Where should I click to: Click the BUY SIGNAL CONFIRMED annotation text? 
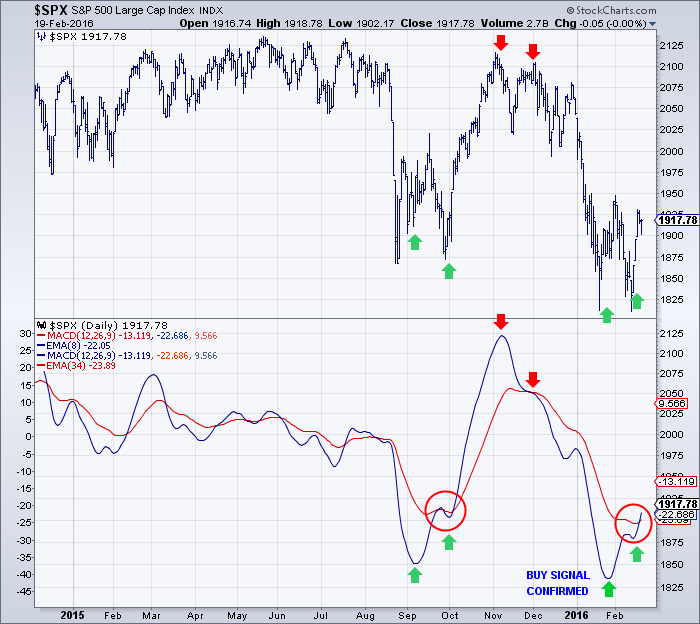click(x=558, y=583)
